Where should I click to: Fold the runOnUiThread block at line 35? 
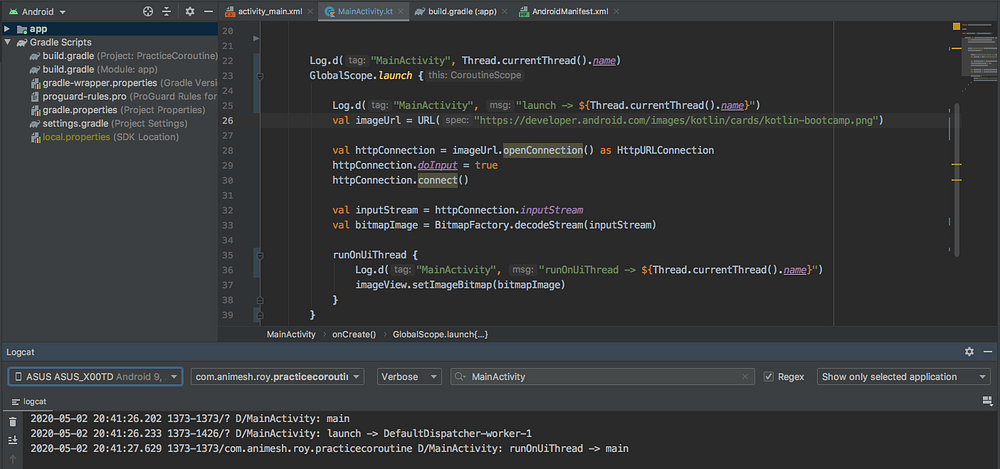click(x=260, y=255)
